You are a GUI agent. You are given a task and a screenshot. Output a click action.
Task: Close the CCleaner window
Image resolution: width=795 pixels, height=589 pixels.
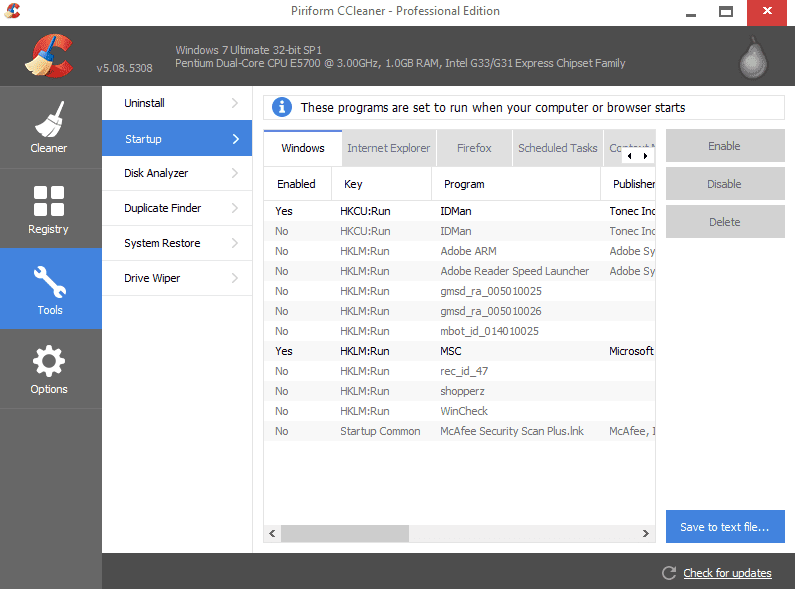[767, 11]
